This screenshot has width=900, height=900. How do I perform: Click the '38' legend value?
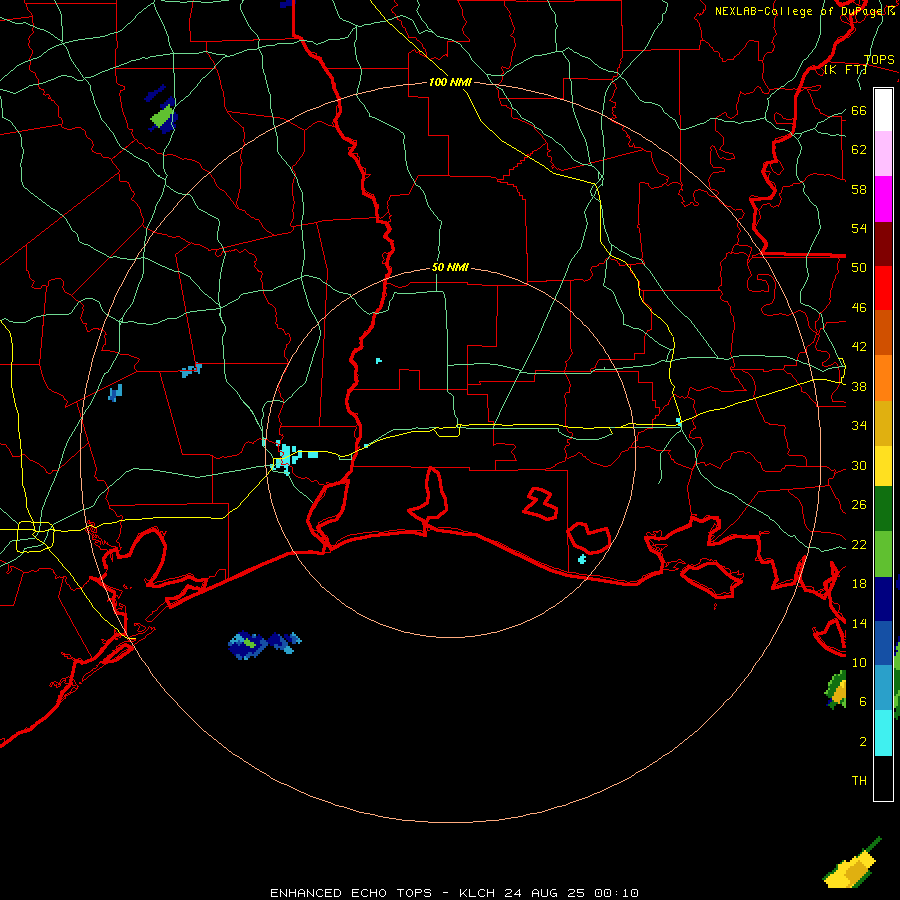tap(859, 387)
